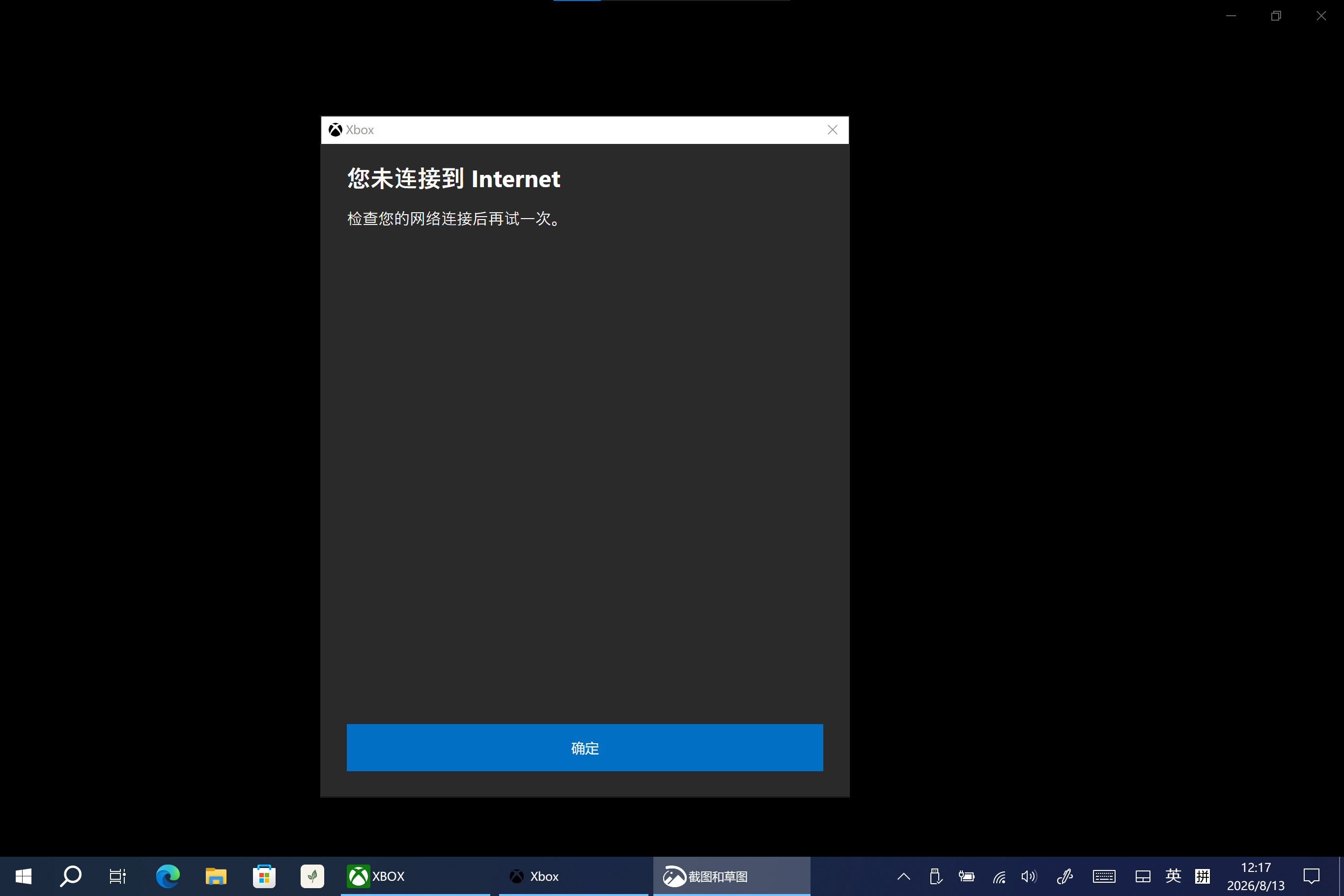The image size is (1344, 896).
Task: Open the green leaf app on taskbar
Action: coord(312,876)
